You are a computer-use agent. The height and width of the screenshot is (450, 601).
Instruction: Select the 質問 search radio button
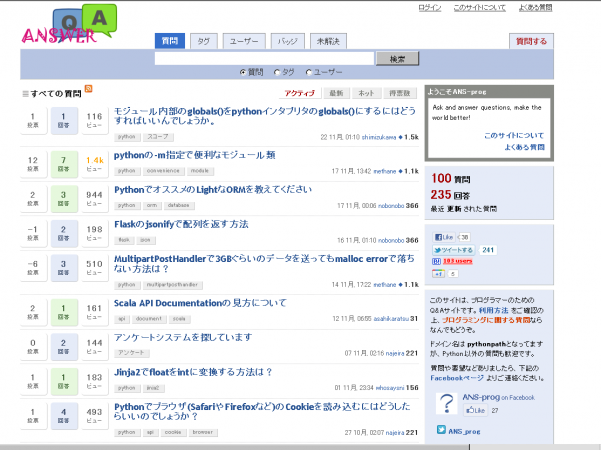tap(243, 72)
